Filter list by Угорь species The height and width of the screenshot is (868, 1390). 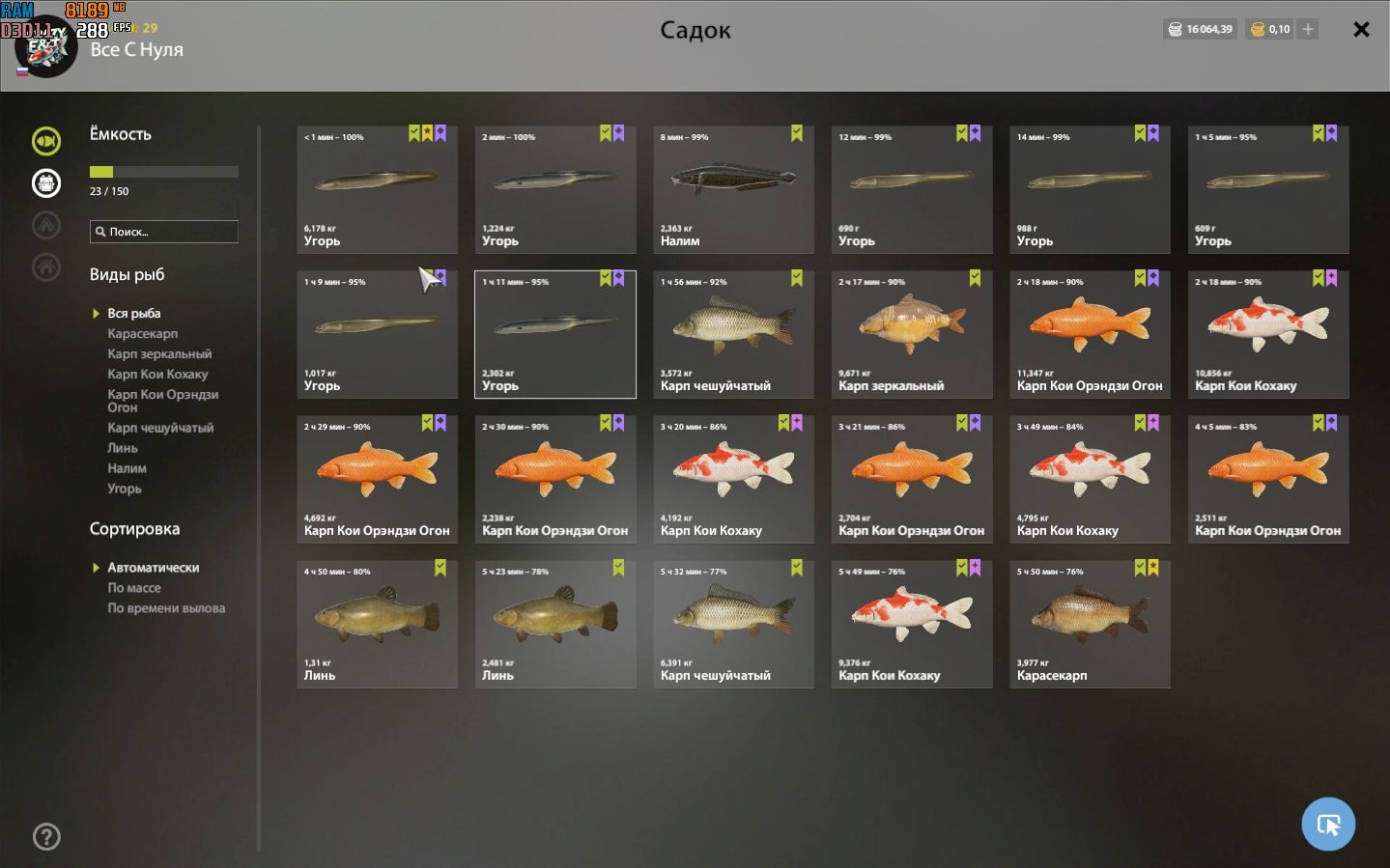125,489
